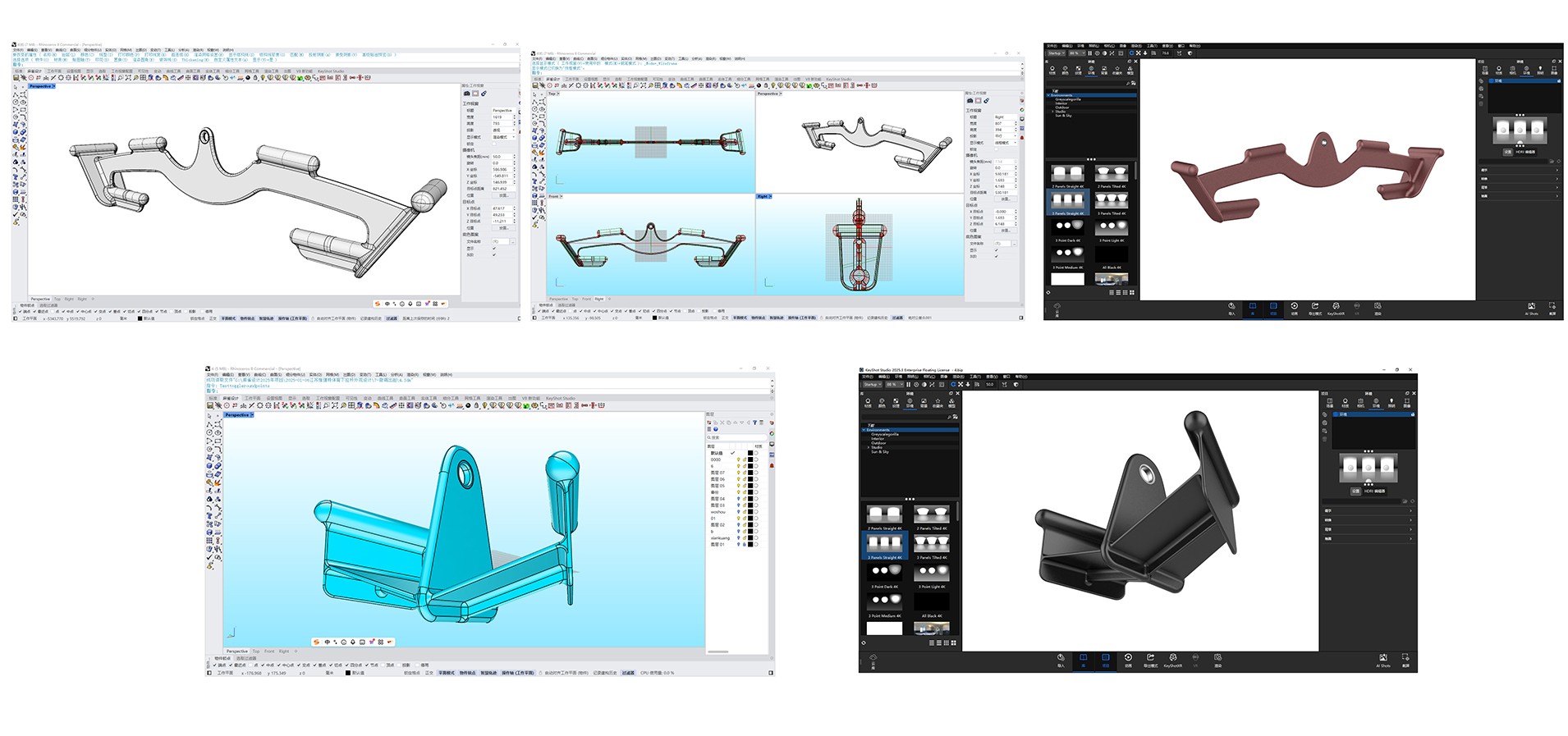This screenshot has width=1568, height=736.
Task: Click HDRI editor button in black-model KeyShot window
Action: (x=1374, y=491)
